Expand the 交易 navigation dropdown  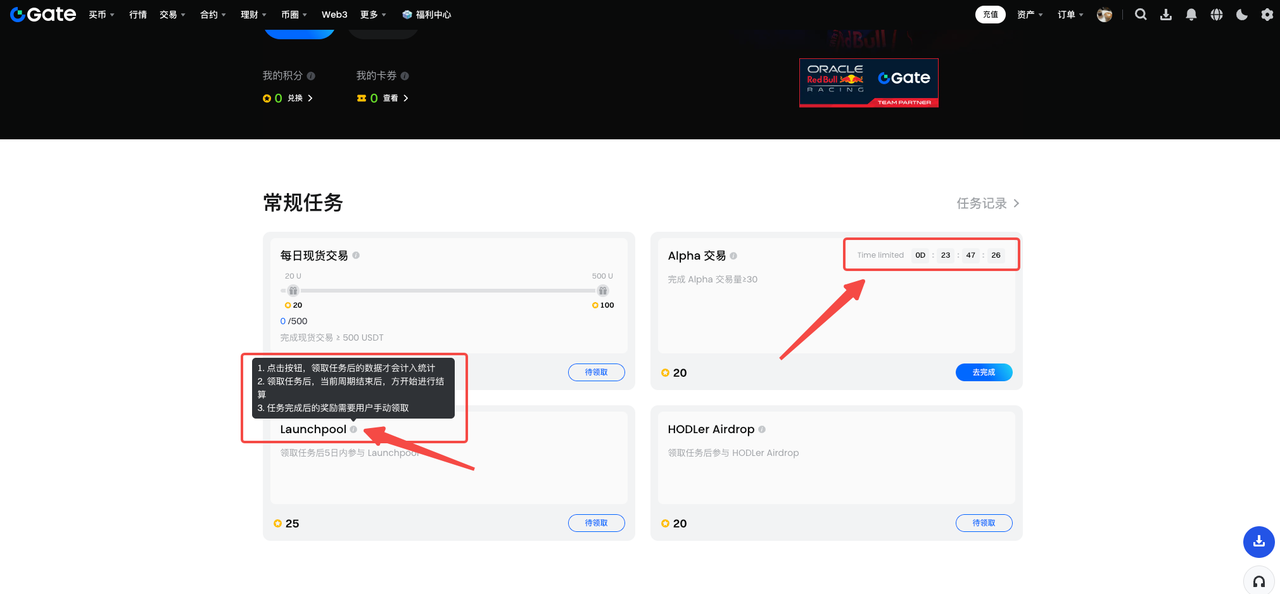[168, 14]
